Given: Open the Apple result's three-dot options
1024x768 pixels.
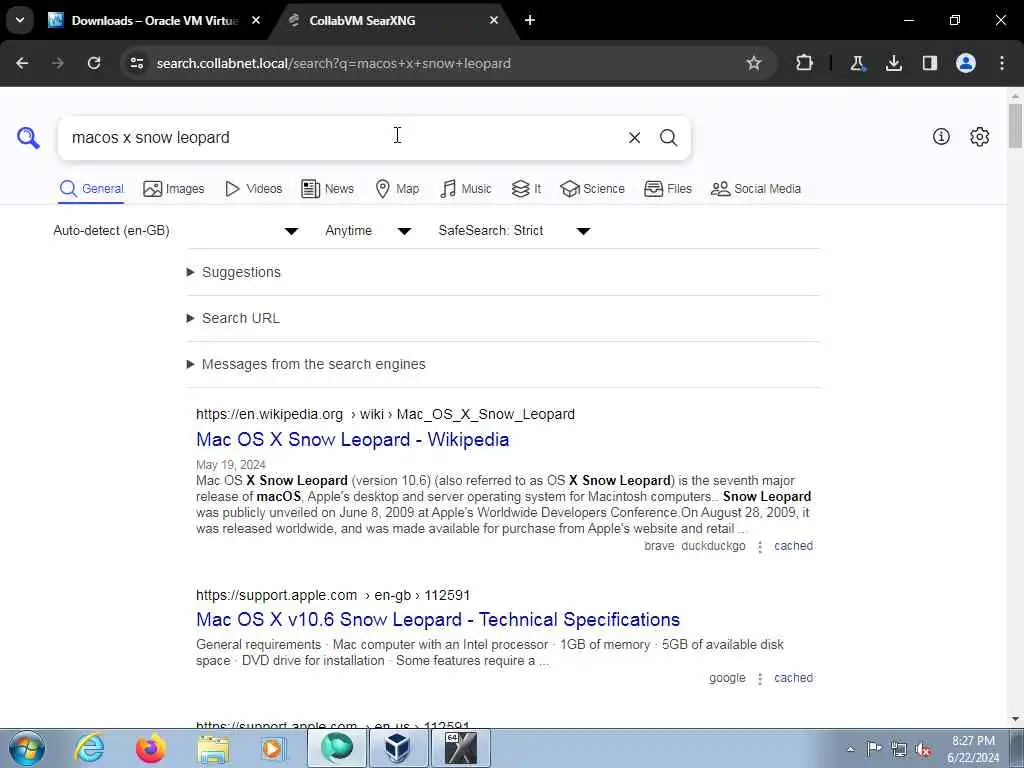Looking at the screenshot, I should click(760, 679).
